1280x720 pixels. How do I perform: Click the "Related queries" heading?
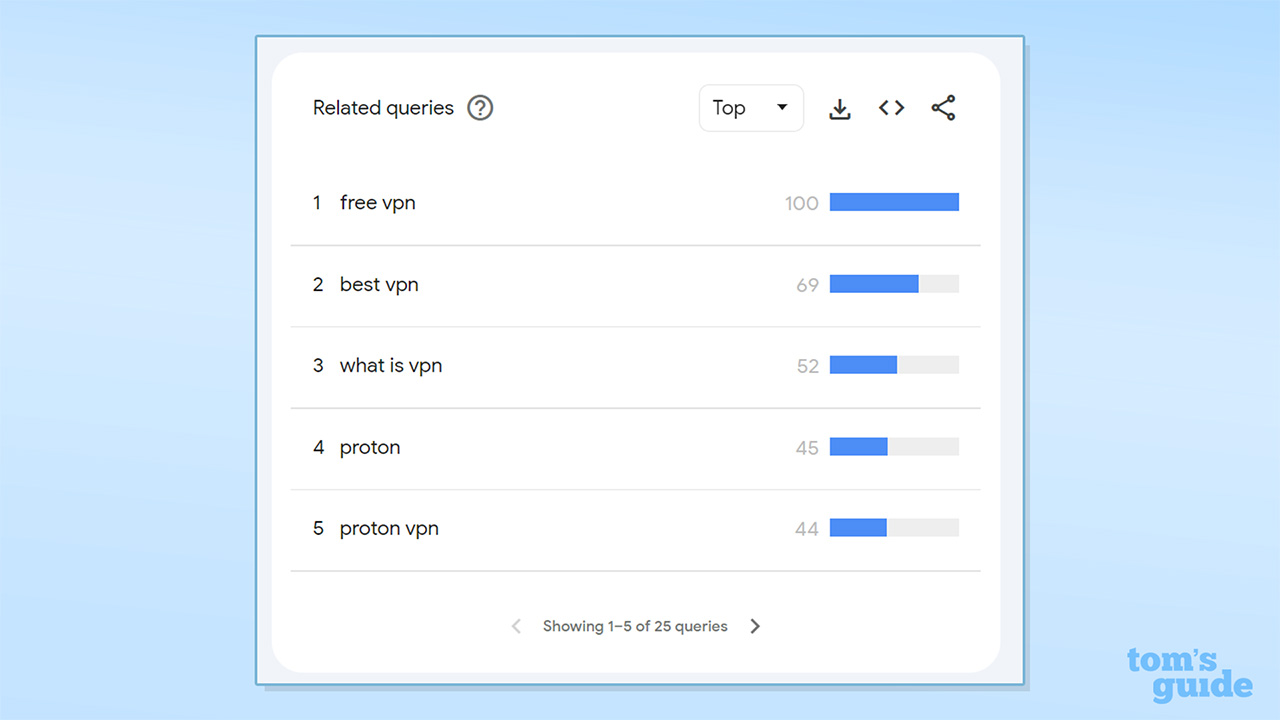(383, 108)
